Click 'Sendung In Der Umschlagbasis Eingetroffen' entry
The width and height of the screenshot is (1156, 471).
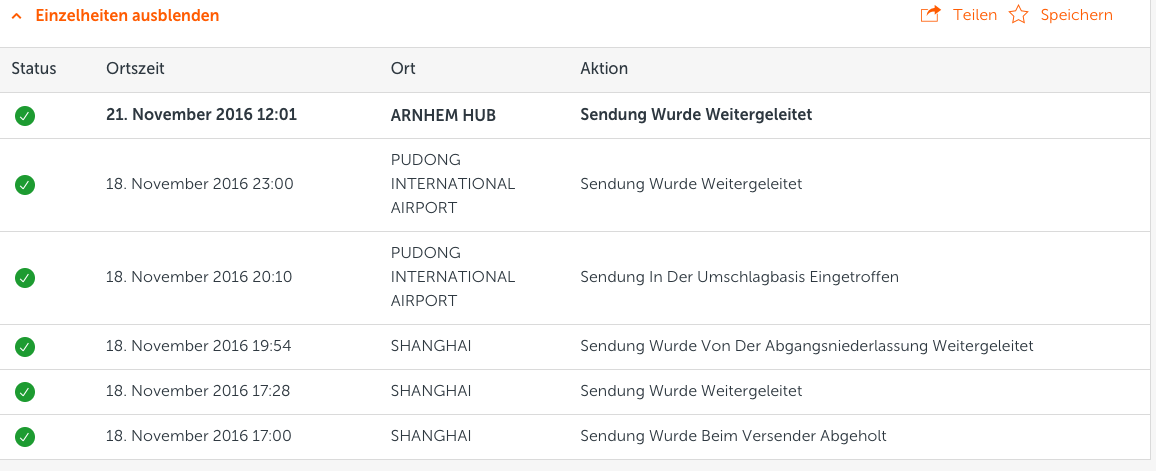(739, 277)
